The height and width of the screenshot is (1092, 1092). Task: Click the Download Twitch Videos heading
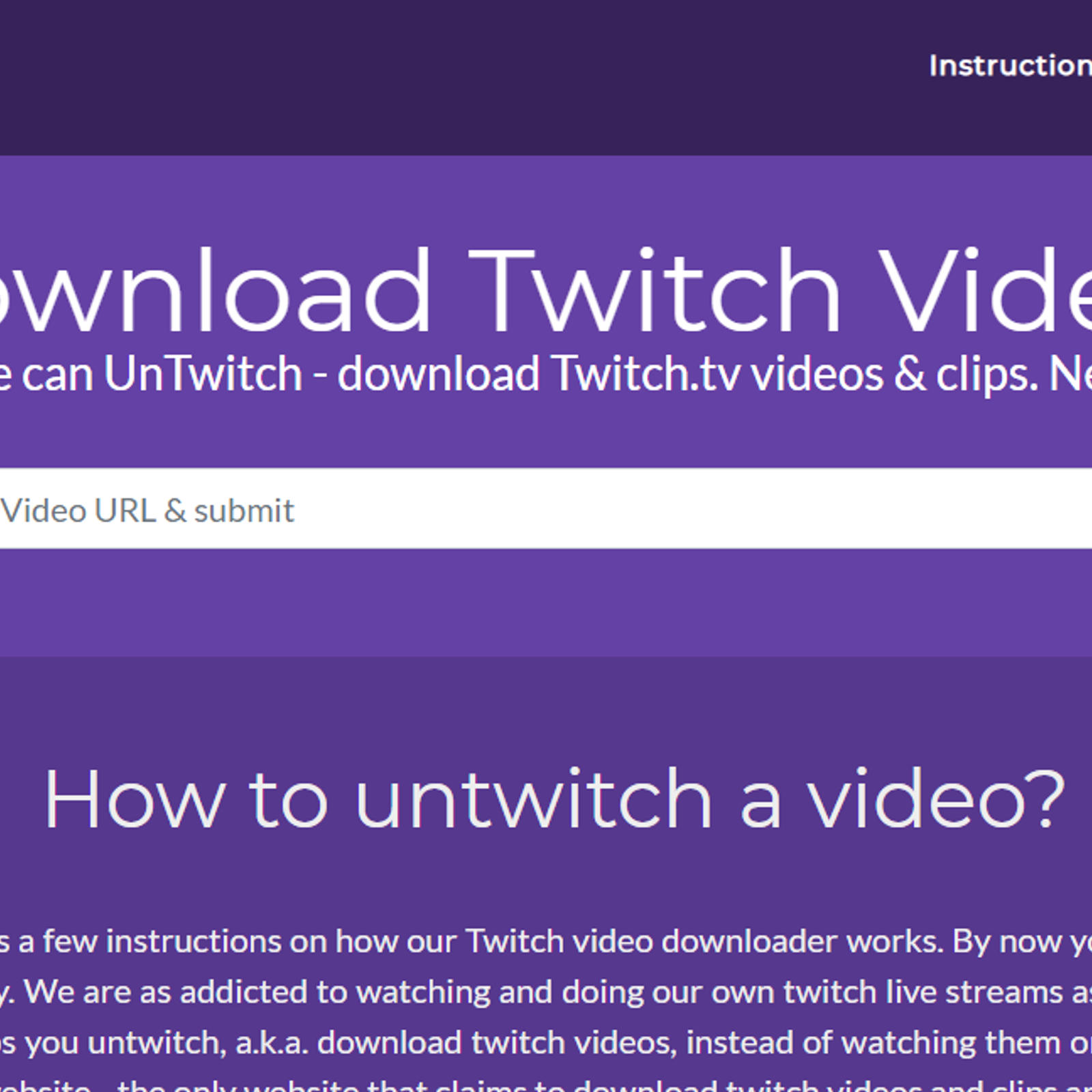[x=546, y=291]
